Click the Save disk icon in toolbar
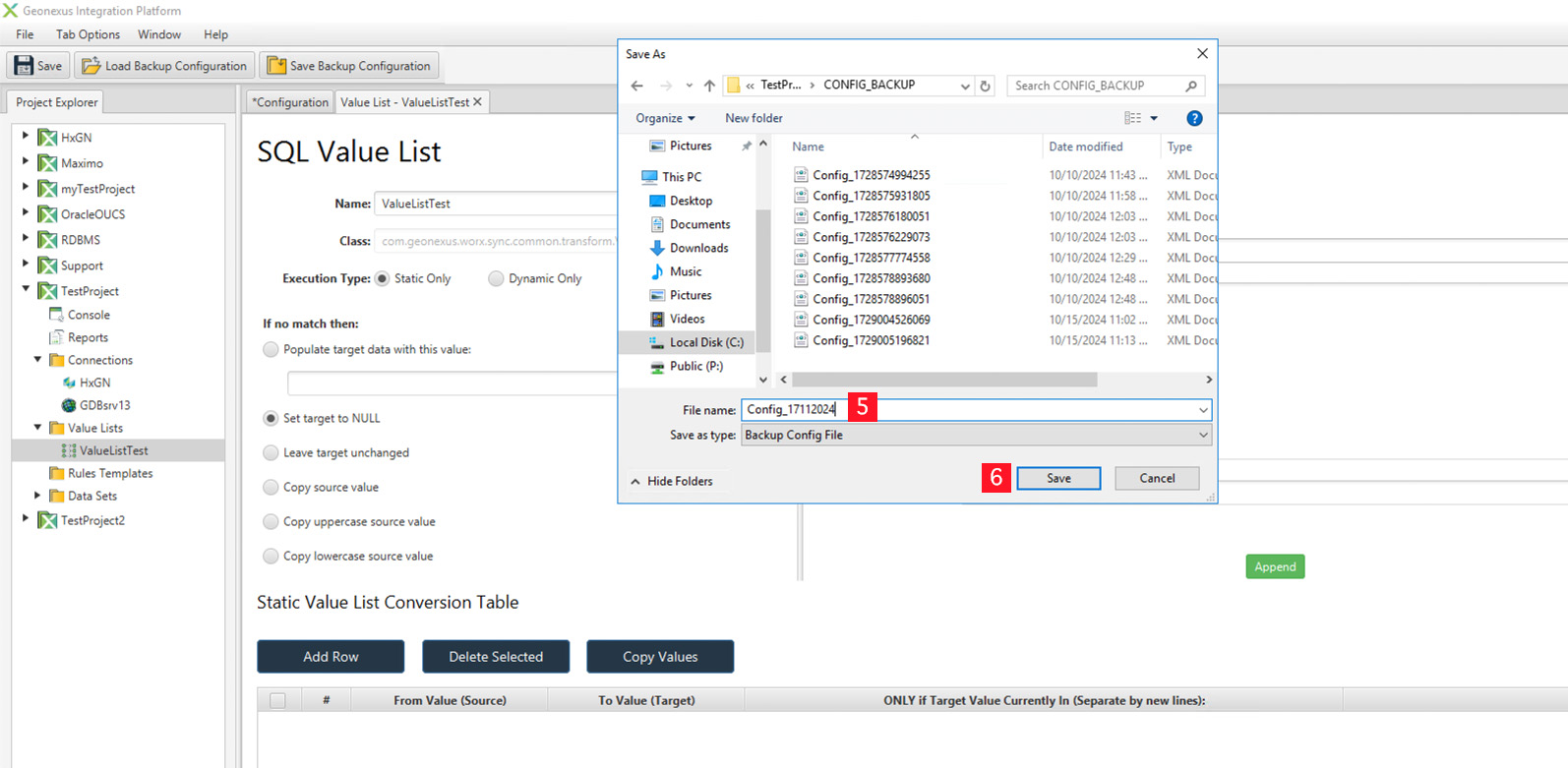This screenshot has height=768, width=1568. point(23,66)
